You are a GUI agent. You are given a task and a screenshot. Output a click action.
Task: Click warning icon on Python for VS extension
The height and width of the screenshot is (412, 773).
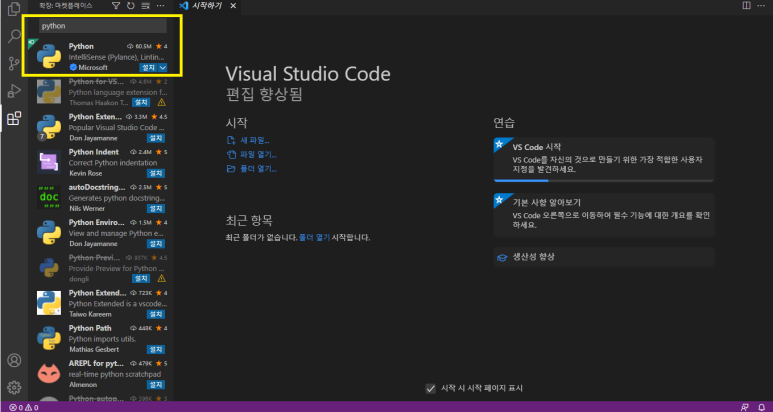[161, 103]
